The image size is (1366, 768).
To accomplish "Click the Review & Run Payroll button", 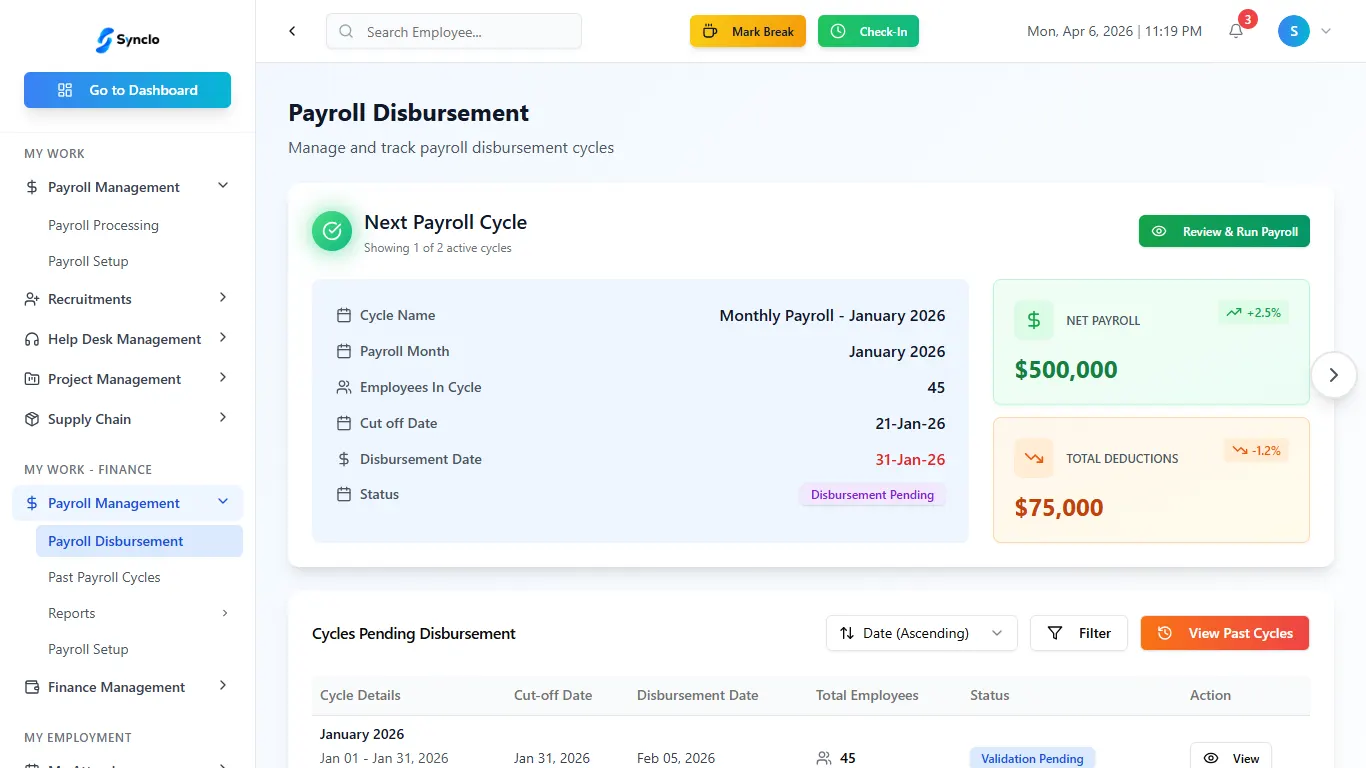I will 1224,231.
